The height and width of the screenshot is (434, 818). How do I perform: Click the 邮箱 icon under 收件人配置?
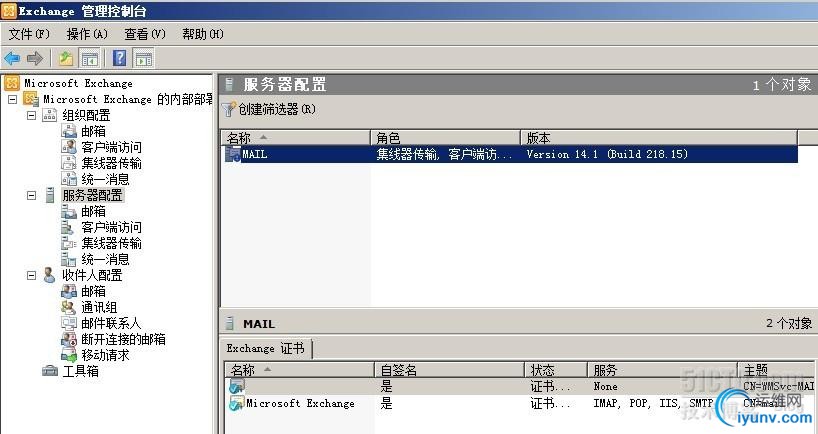69,291
